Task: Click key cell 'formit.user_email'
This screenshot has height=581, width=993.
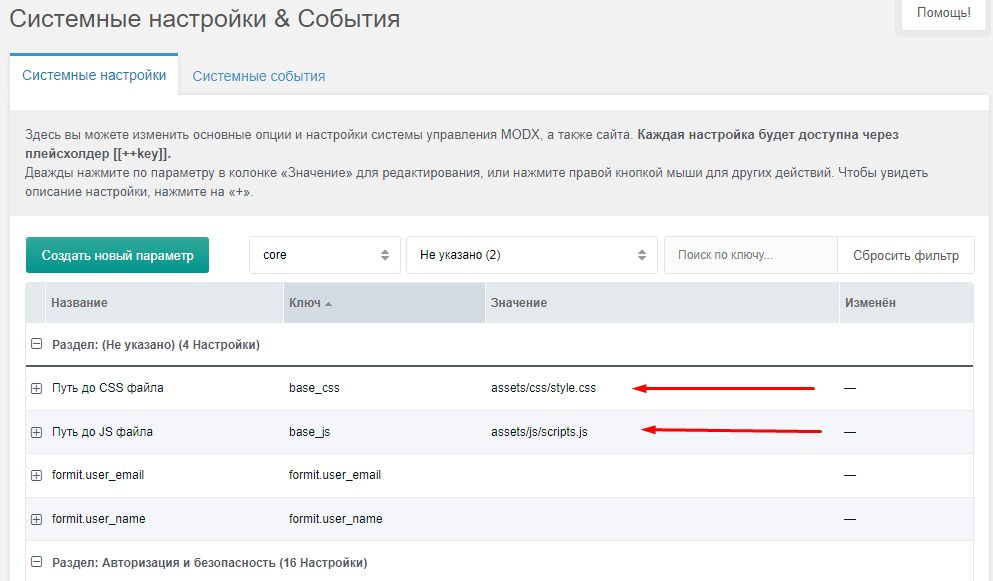Action: [335, 475]
